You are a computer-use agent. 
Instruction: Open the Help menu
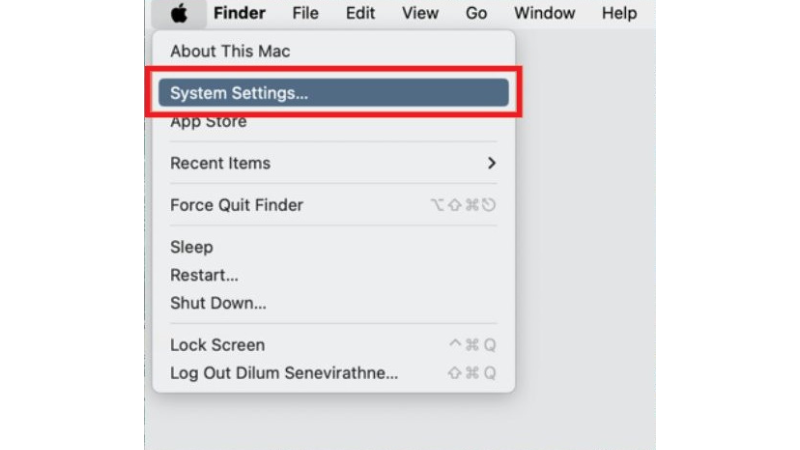[619, 13]
